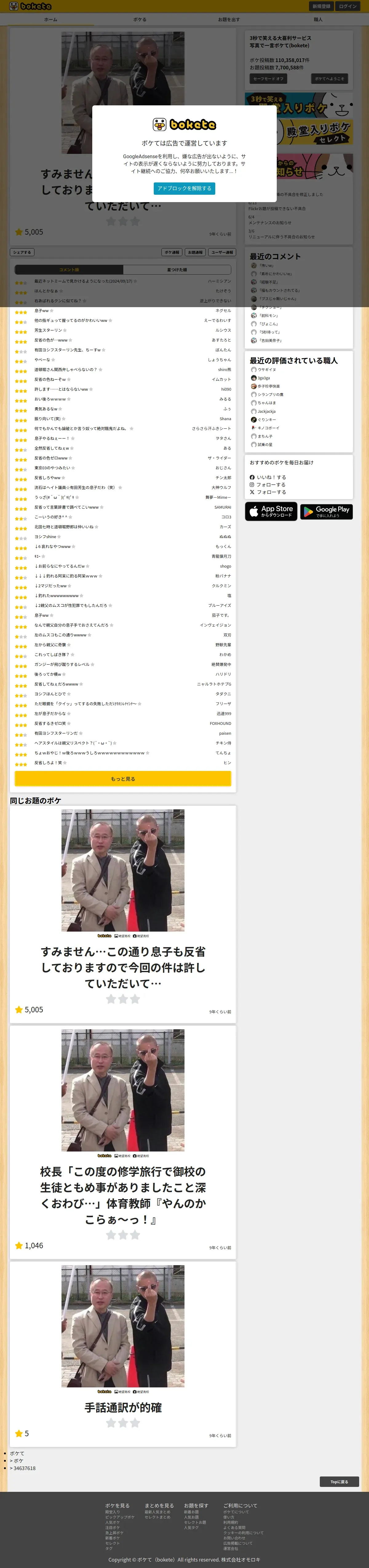The height and width of the screenshot is (1568, 369).
Task: Open footer link 最新人気まとめ
Action: tap(158, 1512)
